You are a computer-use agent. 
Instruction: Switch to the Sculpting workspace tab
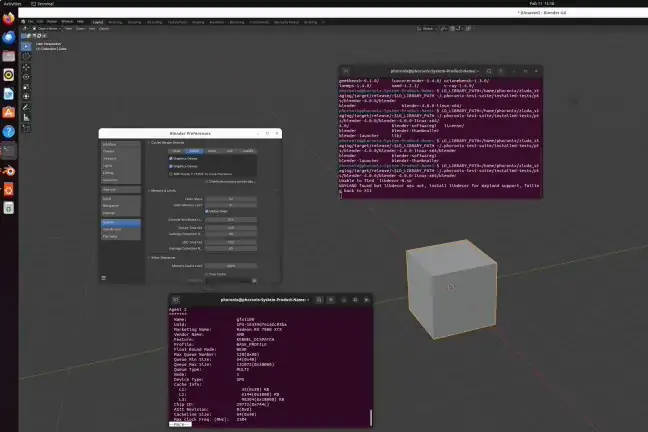tap(134, 22)
